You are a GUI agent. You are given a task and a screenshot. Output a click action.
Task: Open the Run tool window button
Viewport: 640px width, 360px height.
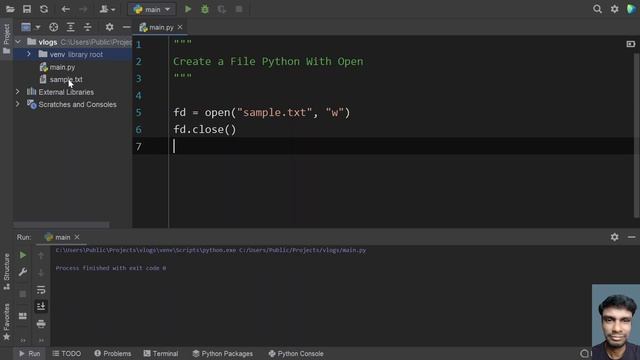(x=29, y=353)
